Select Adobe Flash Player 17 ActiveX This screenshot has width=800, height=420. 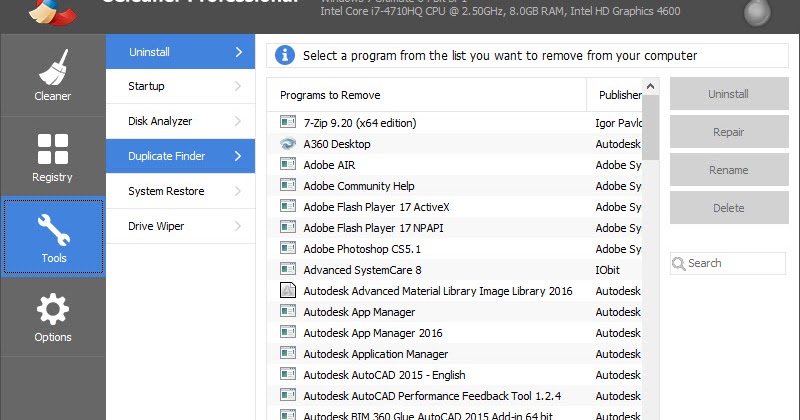pyautogui.click(x=454, y=207)
